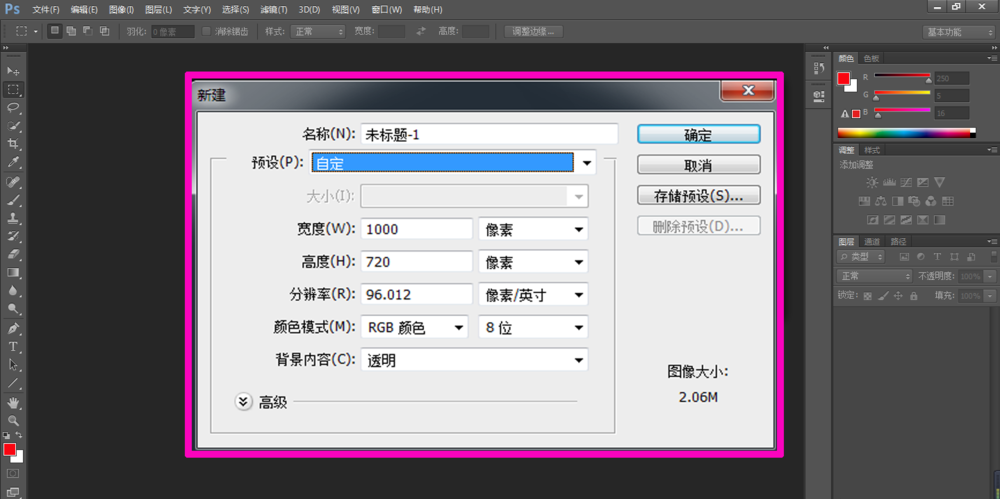The height and width of the screenshot is (499, 1000).
Task: Swap foreground and background colors icon
Action: click(20, 436)
